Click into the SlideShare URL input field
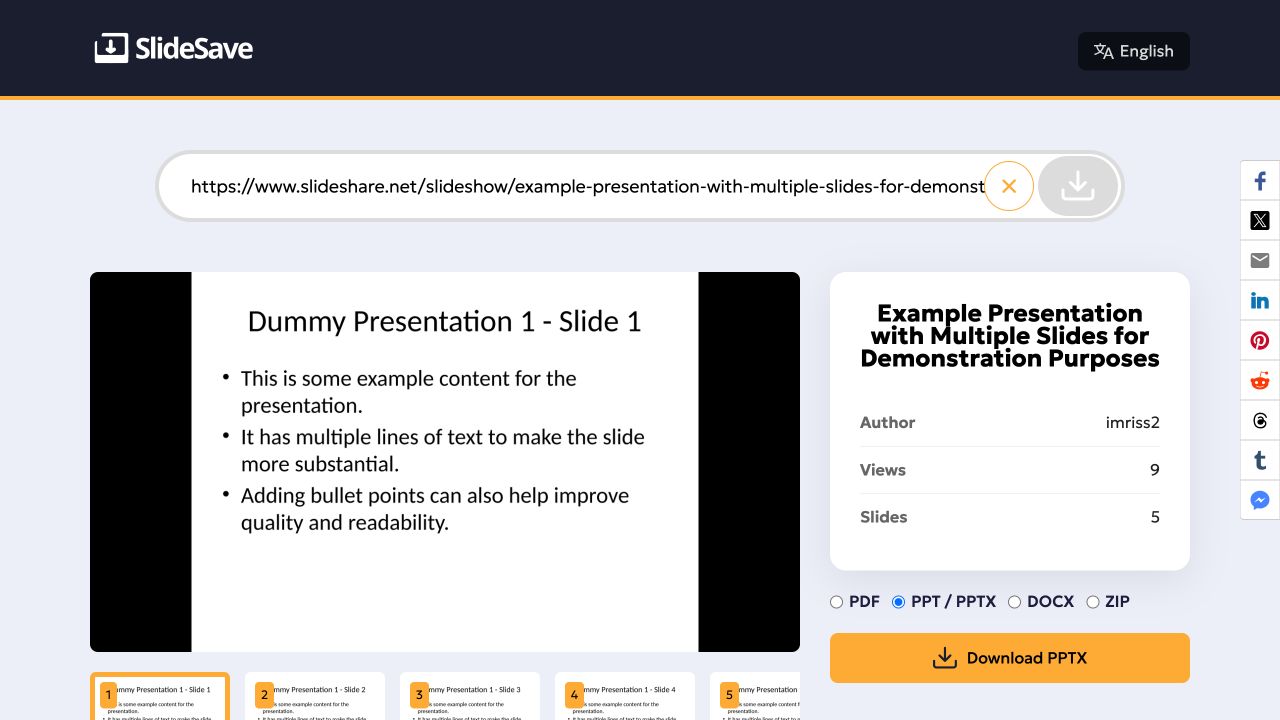This screenshot has width=1280, height=720. click(587, 186)
